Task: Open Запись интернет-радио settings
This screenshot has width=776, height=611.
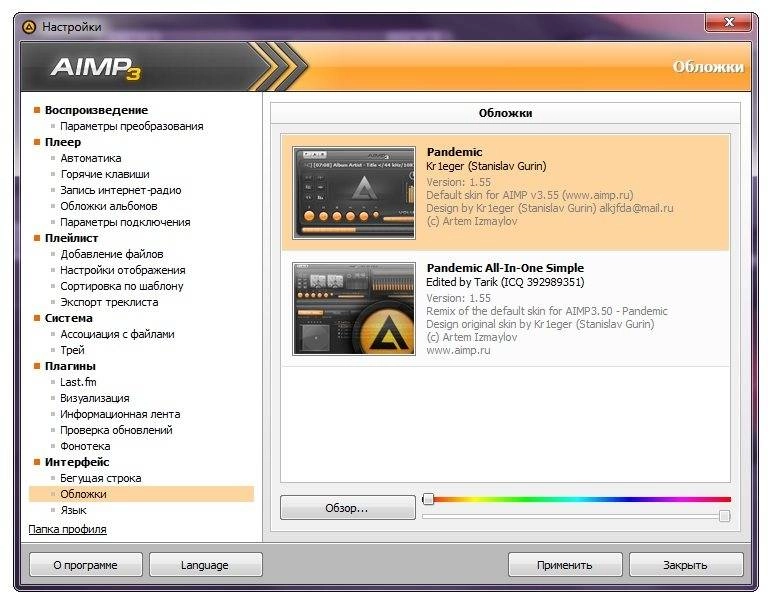Action: click(x=121, y=190)
